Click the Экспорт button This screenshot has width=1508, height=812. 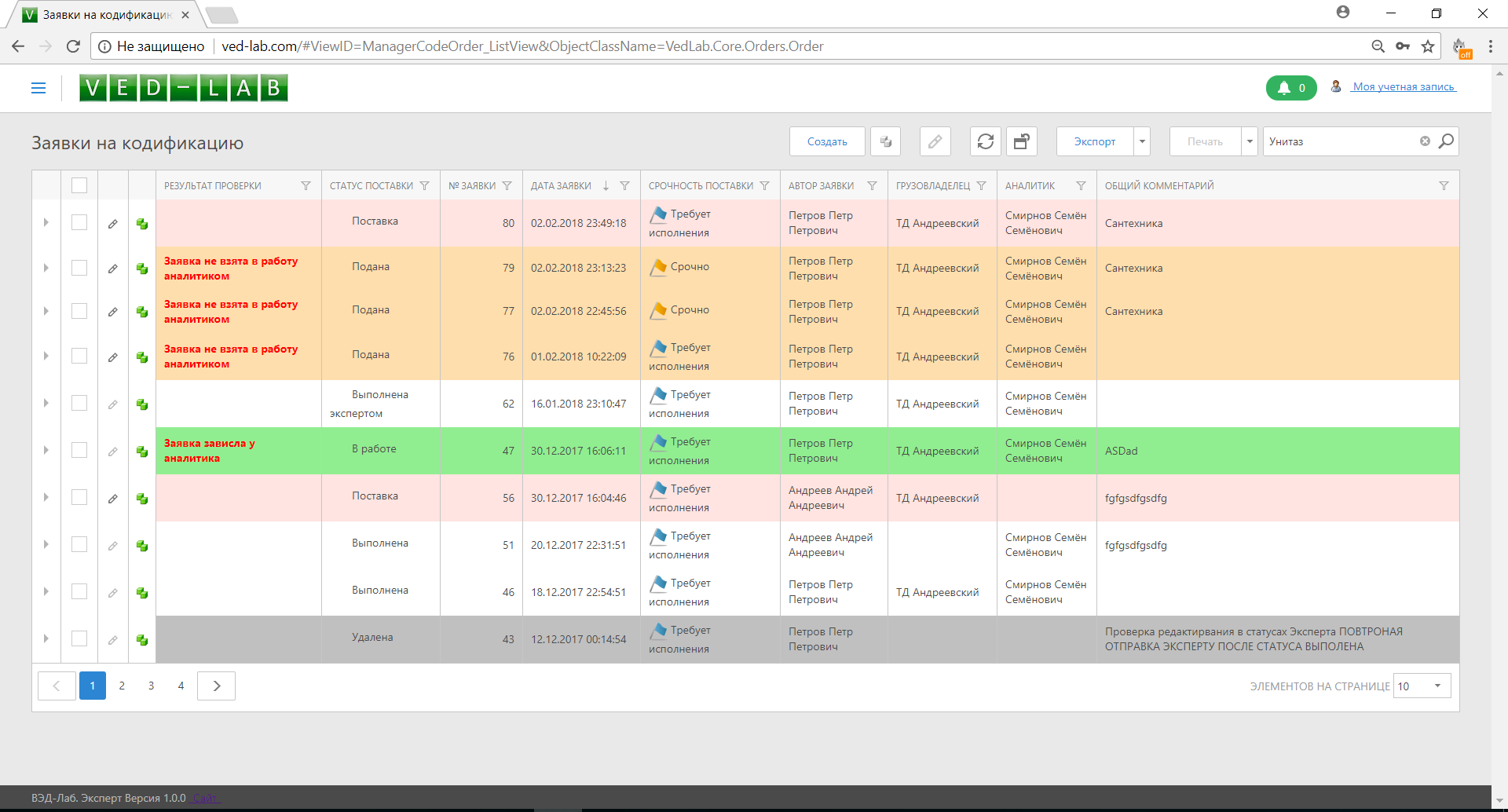[x=1095, y=141]
